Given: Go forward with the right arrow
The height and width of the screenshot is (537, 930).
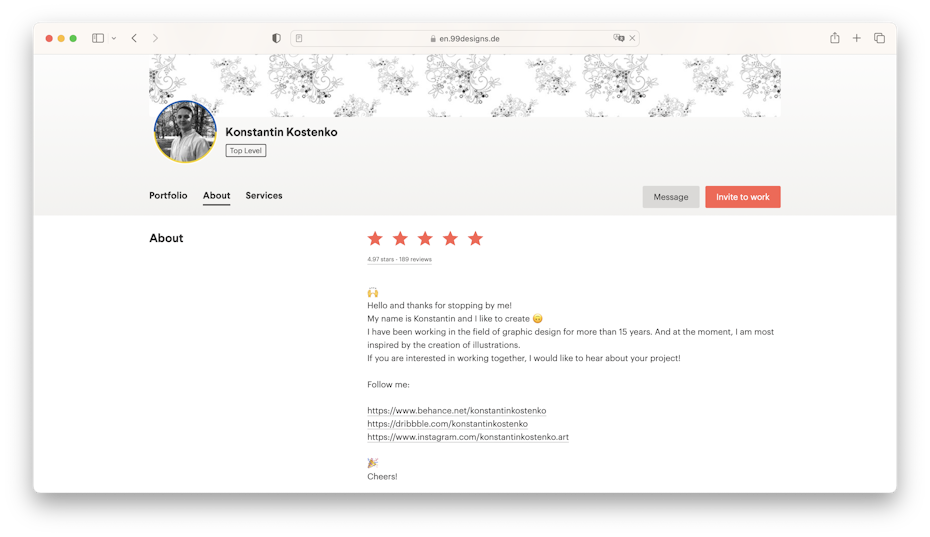Looking at the screenshot, I should tap(155, 38).
